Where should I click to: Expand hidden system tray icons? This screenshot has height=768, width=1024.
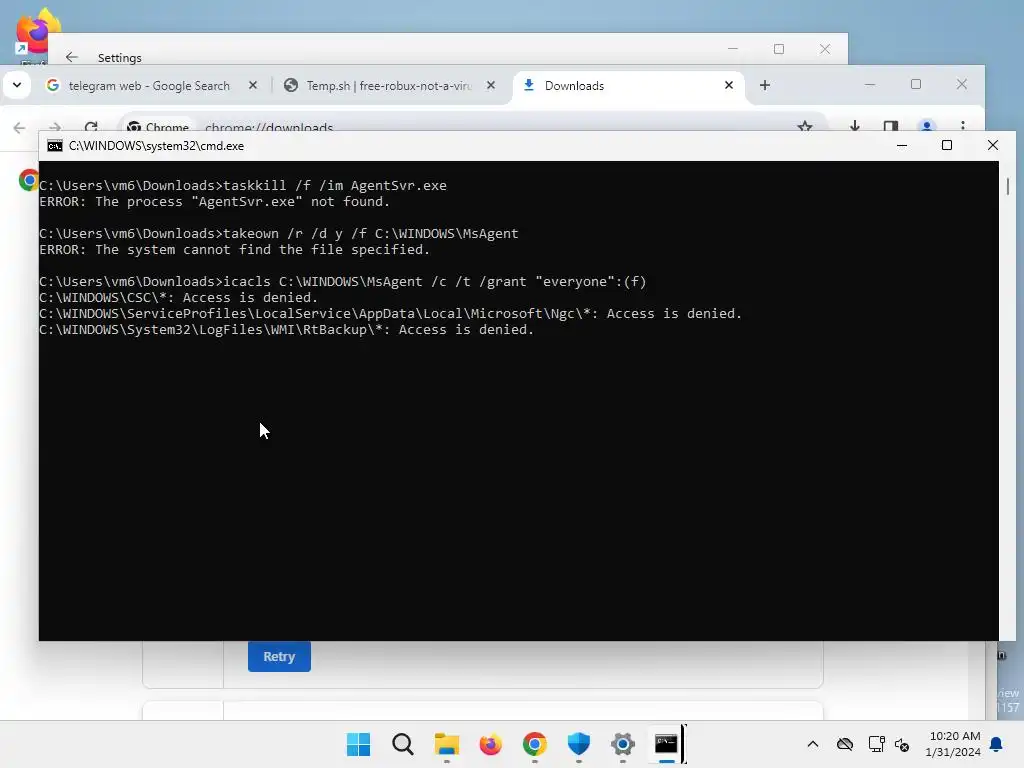coord(812,744)
